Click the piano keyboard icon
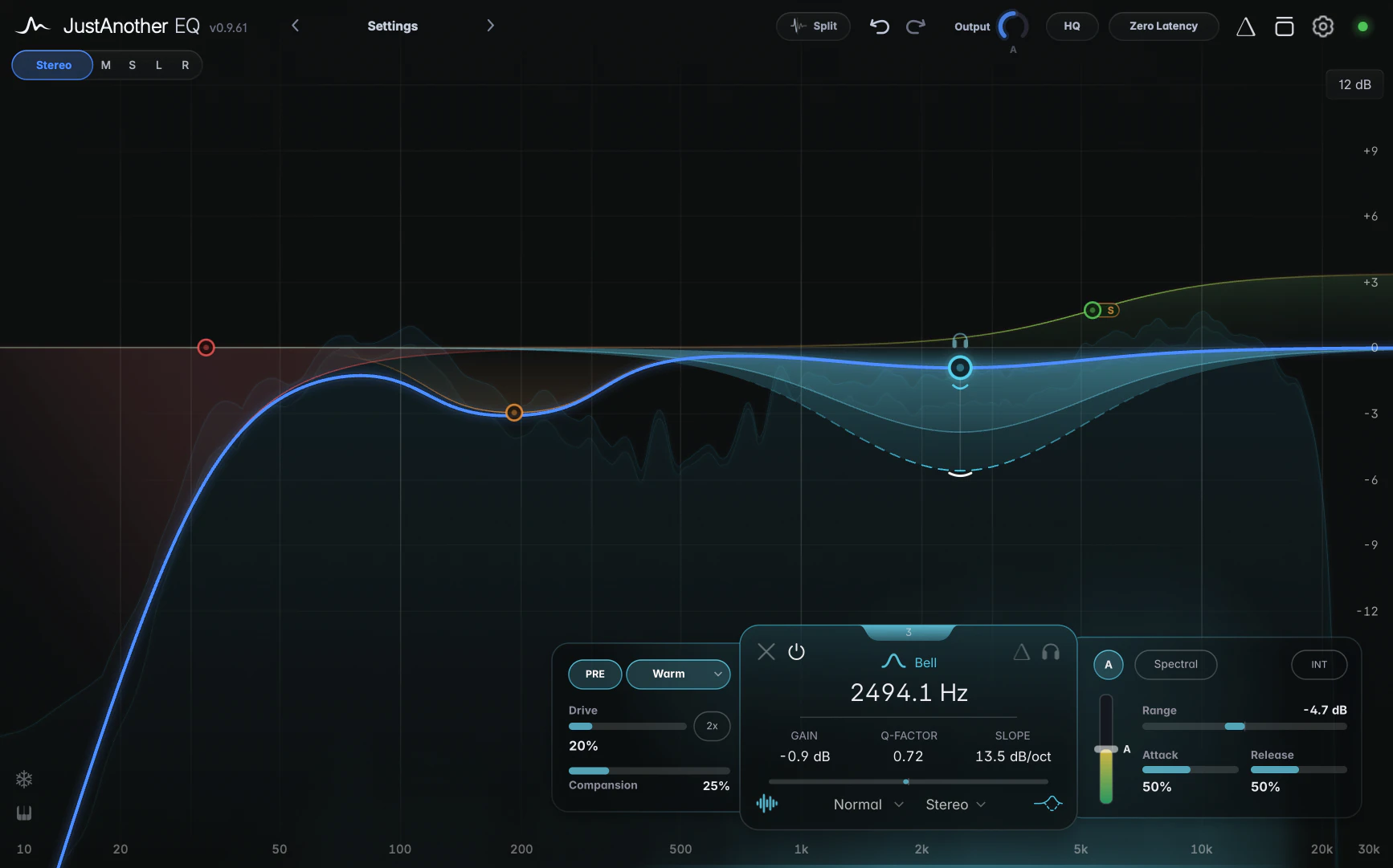1393x868 pixels. [x=24, y=813]
